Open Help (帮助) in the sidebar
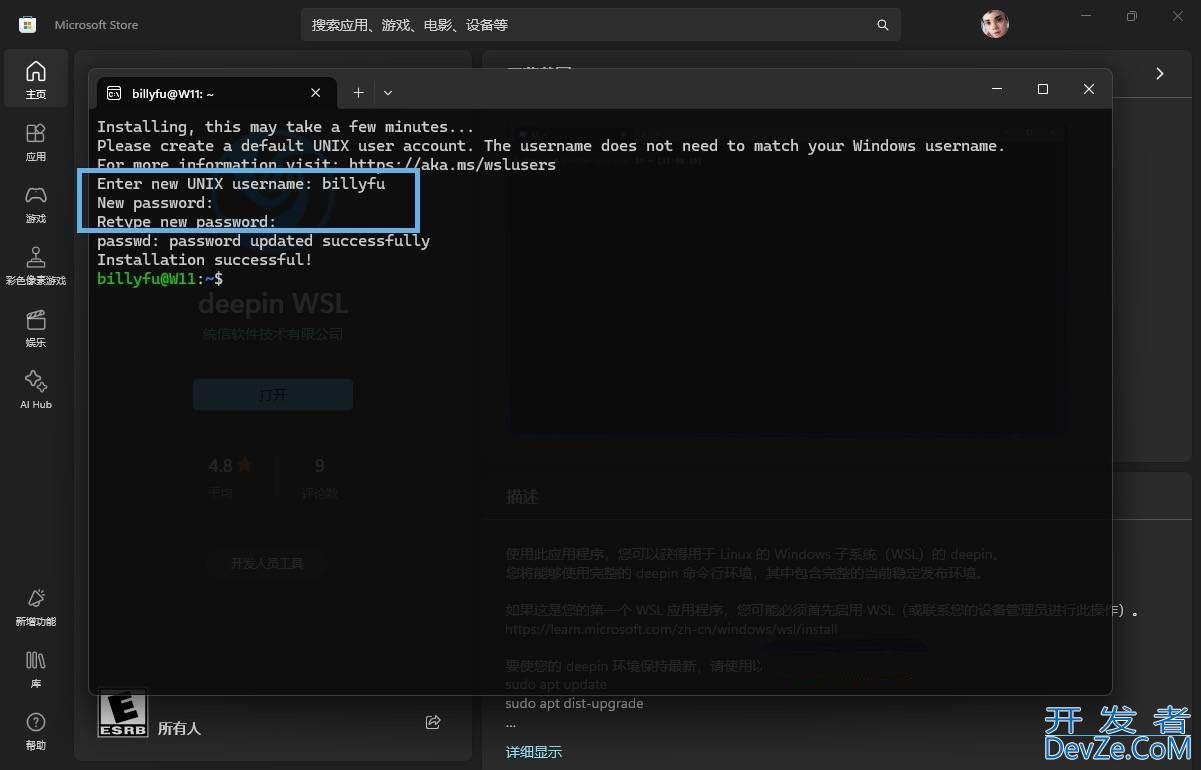 click(x=36, y=730)
